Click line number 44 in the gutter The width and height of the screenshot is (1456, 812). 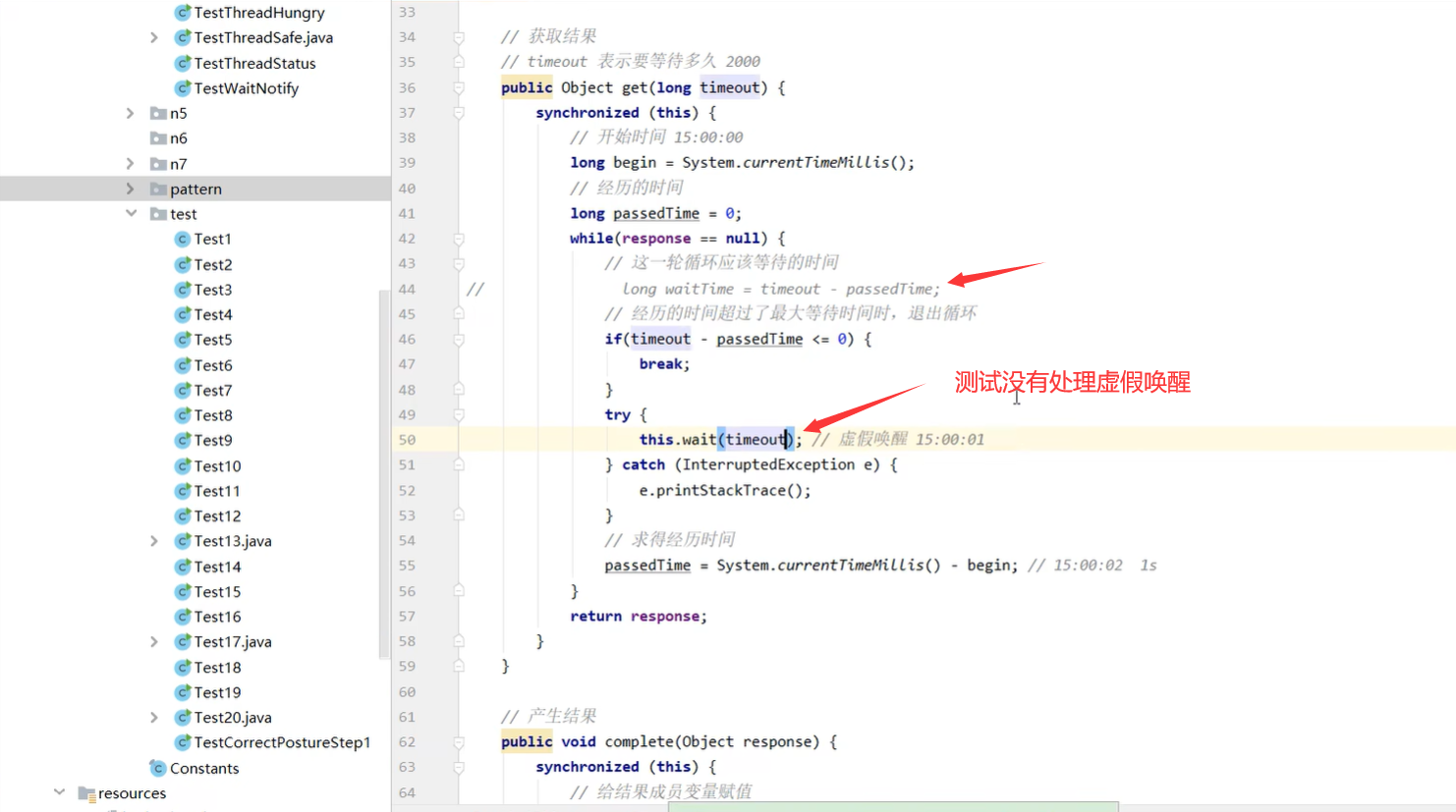point(407,289)
